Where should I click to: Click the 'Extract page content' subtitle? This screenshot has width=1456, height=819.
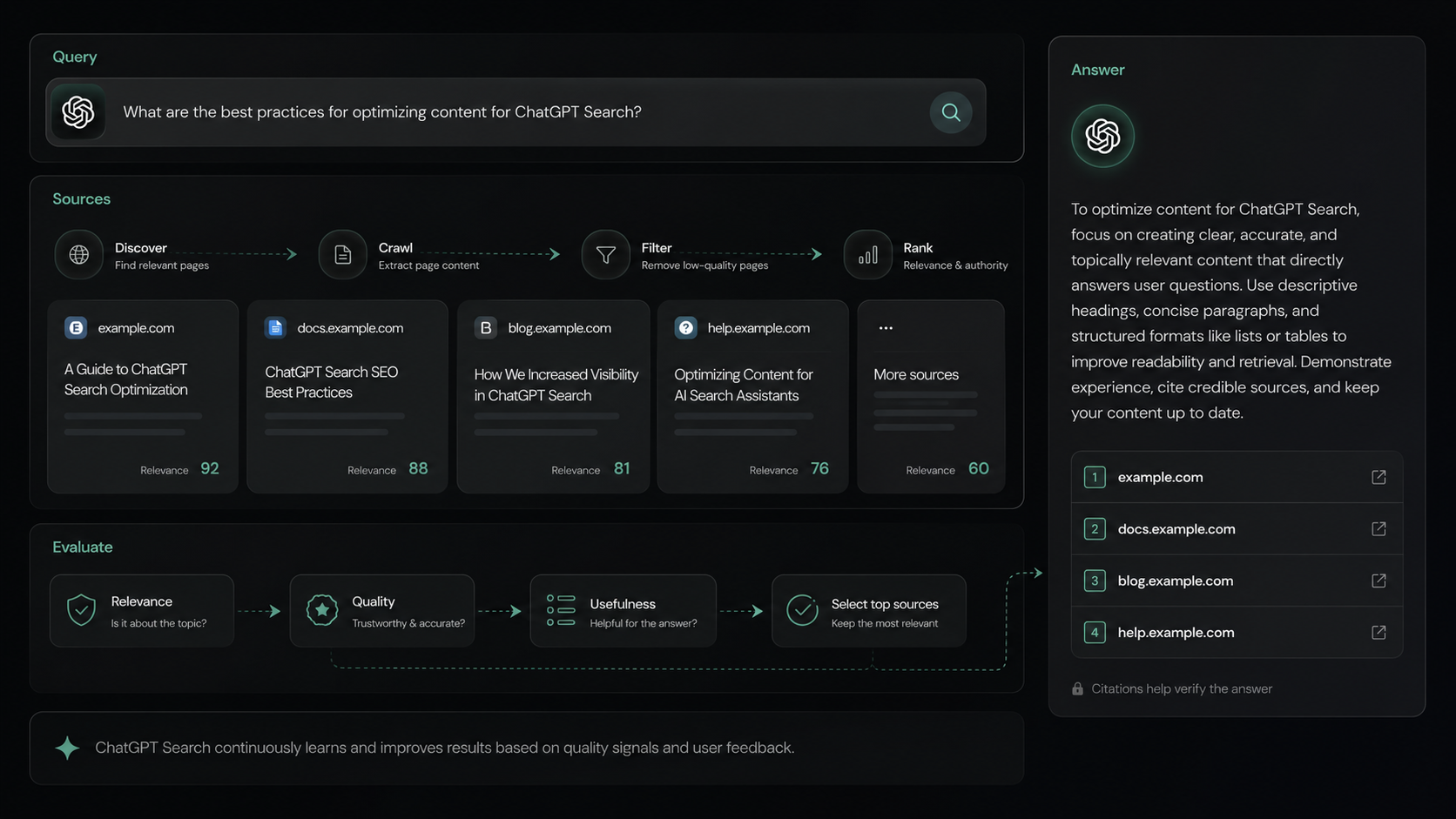428,265
